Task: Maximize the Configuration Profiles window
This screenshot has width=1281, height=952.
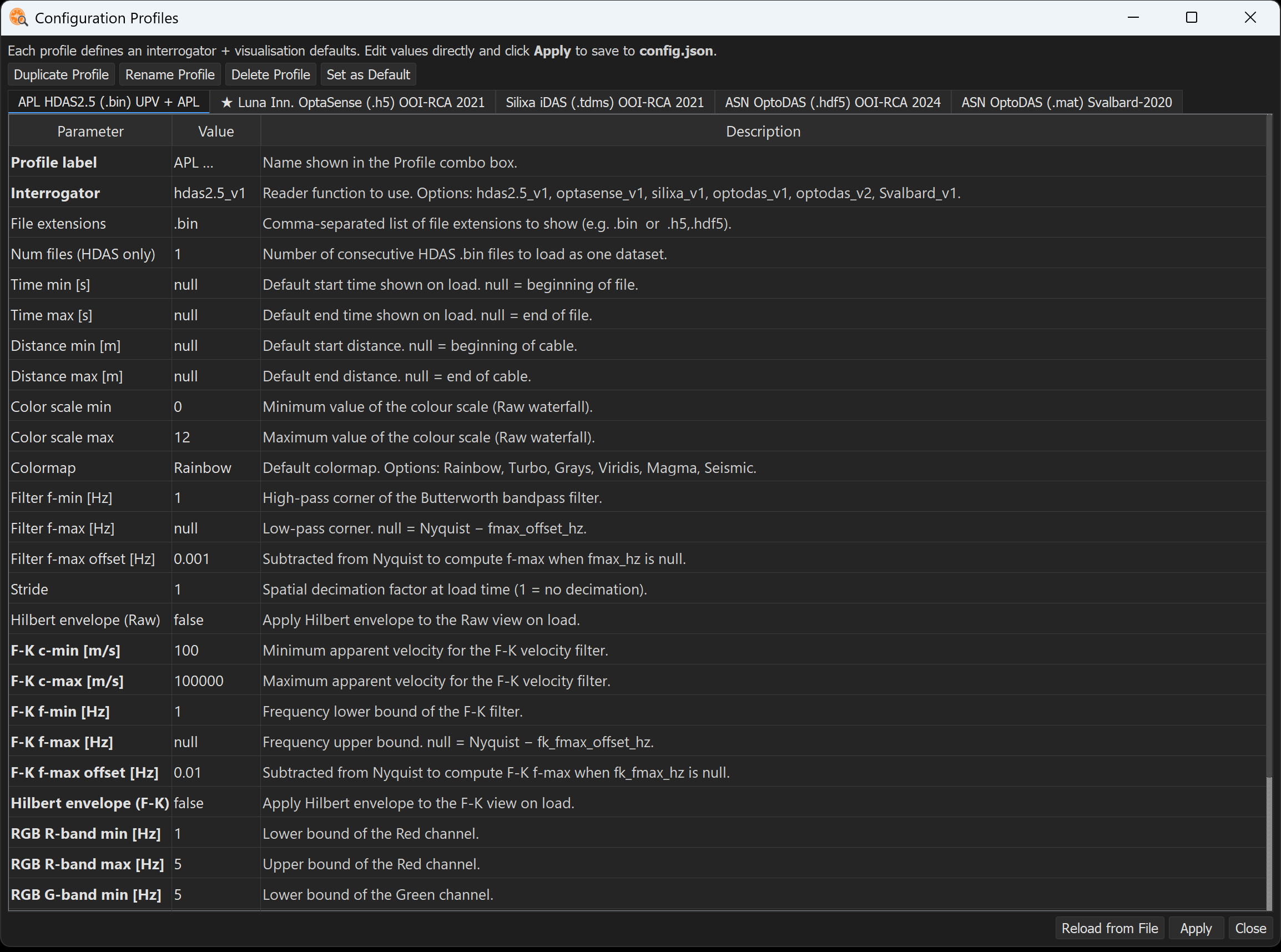Action: [x=1192, y=18]
